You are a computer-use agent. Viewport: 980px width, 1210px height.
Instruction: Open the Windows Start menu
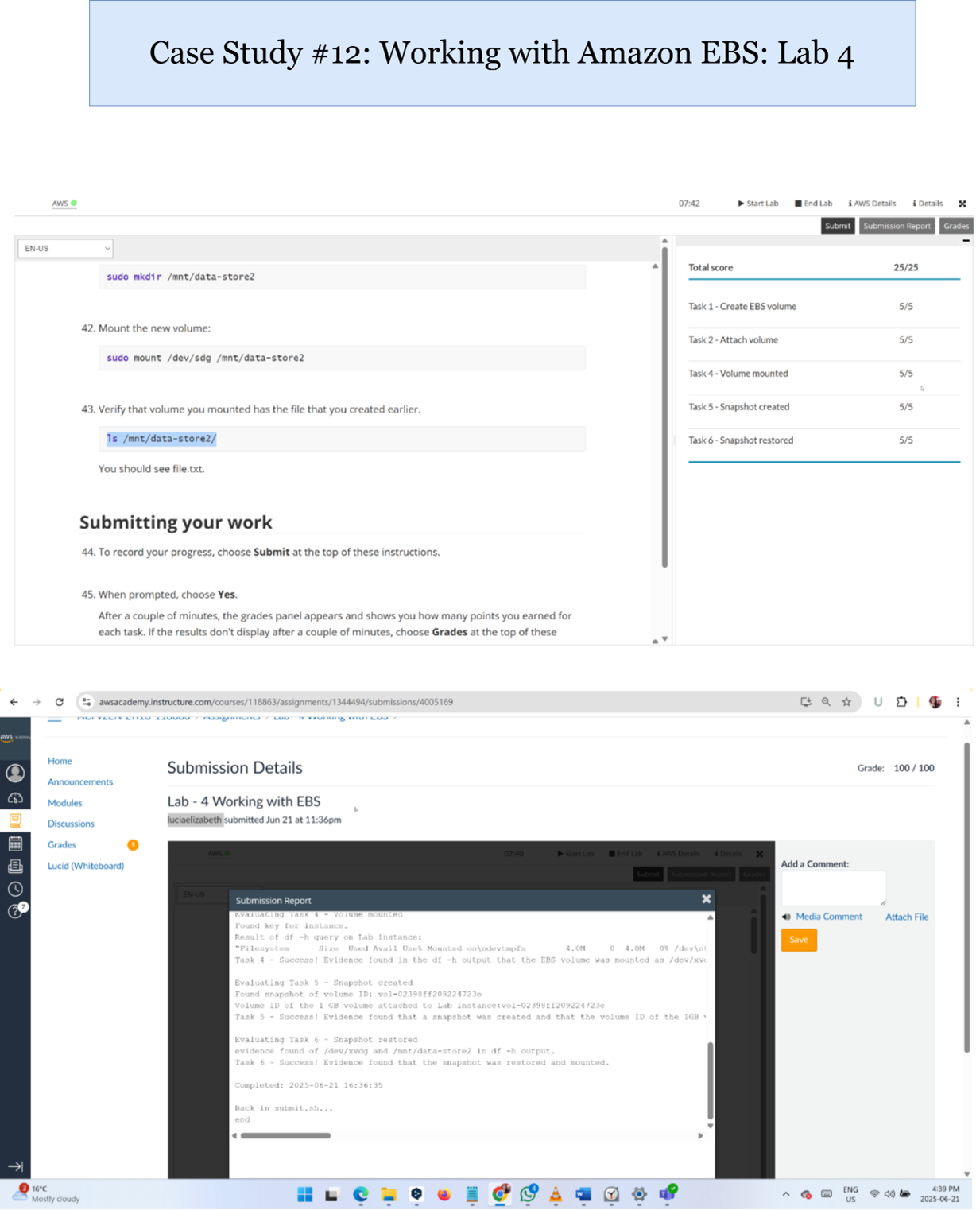pyautogui.click(x=304, y=1194)
